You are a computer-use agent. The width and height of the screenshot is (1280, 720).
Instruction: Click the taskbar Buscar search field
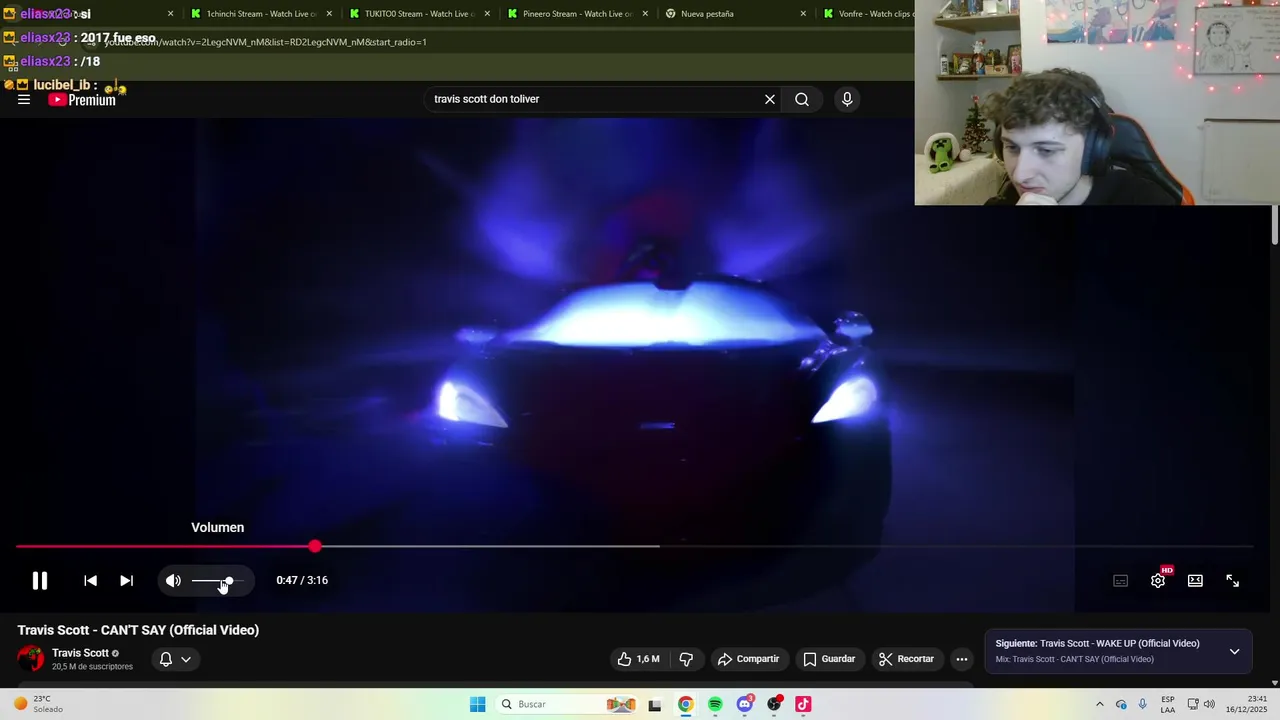click(566, 704)
